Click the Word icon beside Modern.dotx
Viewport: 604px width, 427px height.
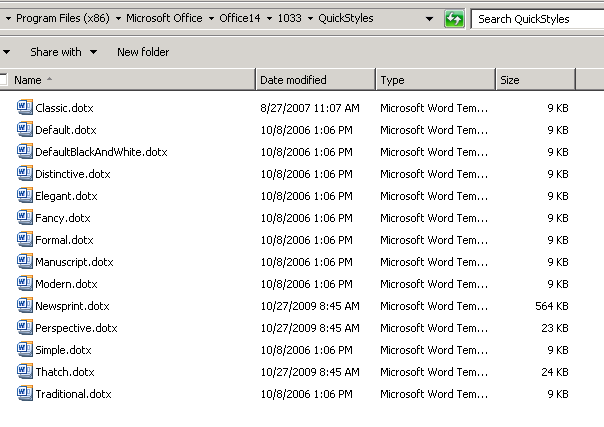pyautogui.click(x=25, y=283)
